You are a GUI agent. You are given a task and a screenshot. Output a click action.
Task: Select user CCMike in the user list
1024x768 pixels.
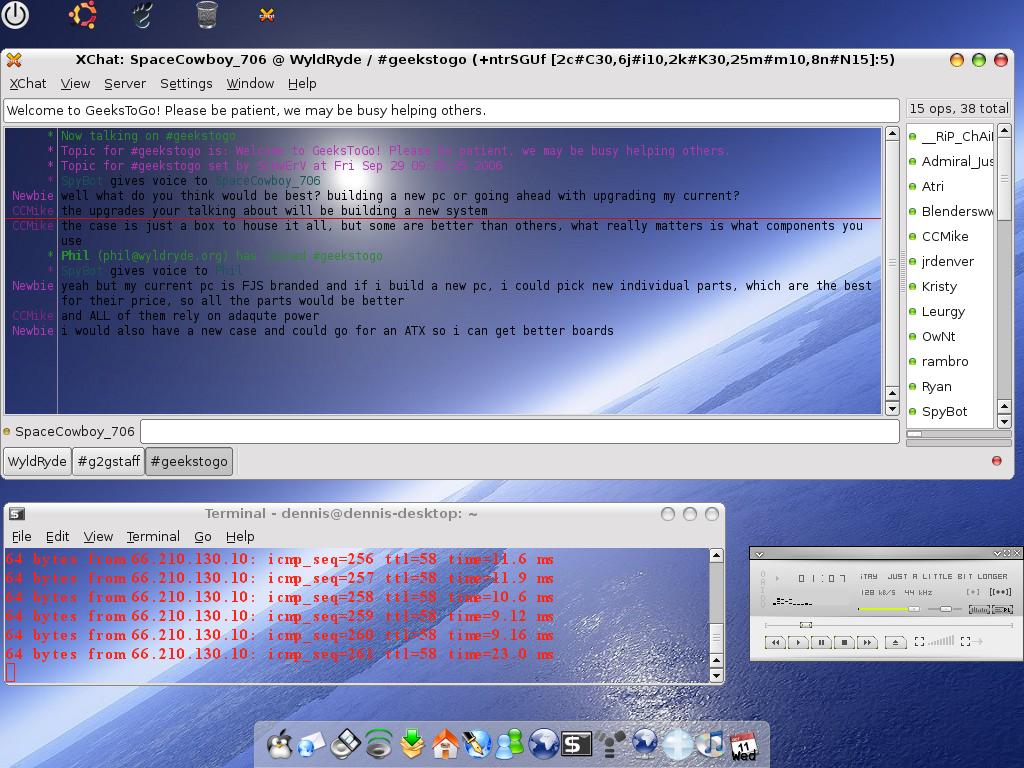pos(944,236)
